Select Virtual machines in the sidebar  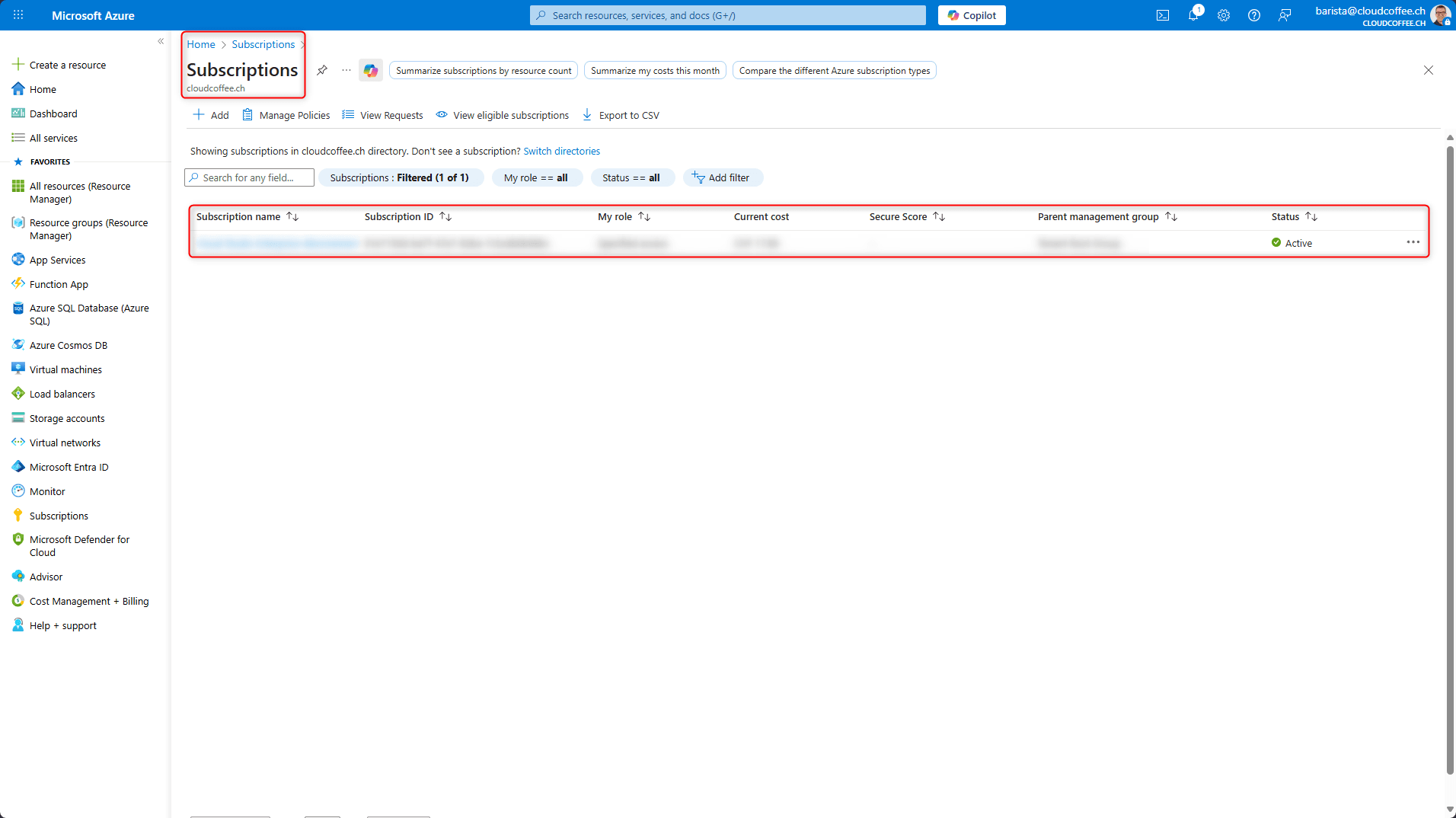click(65, 369)
